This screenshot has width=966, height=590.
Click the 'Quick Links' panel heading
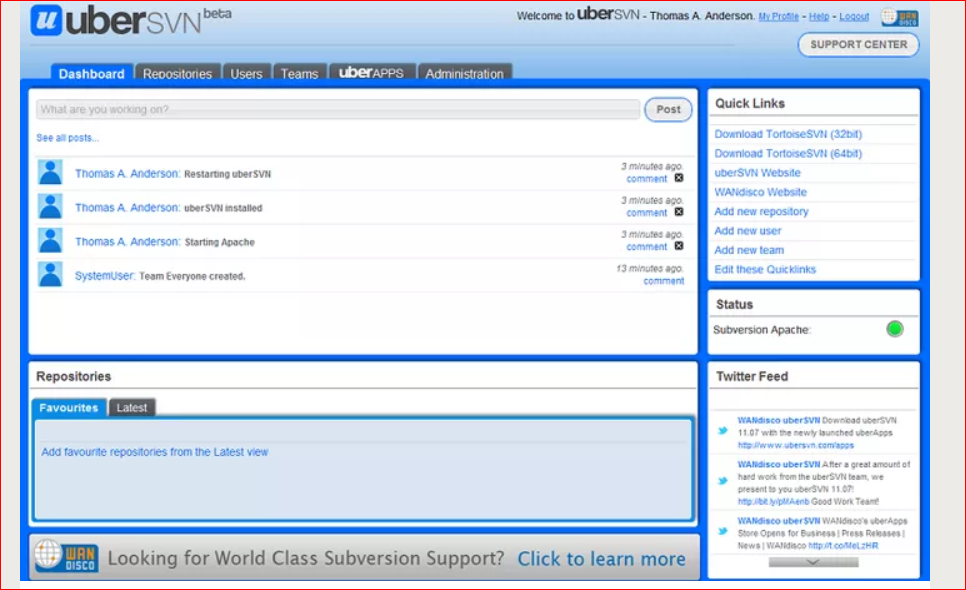click(750, 103)
